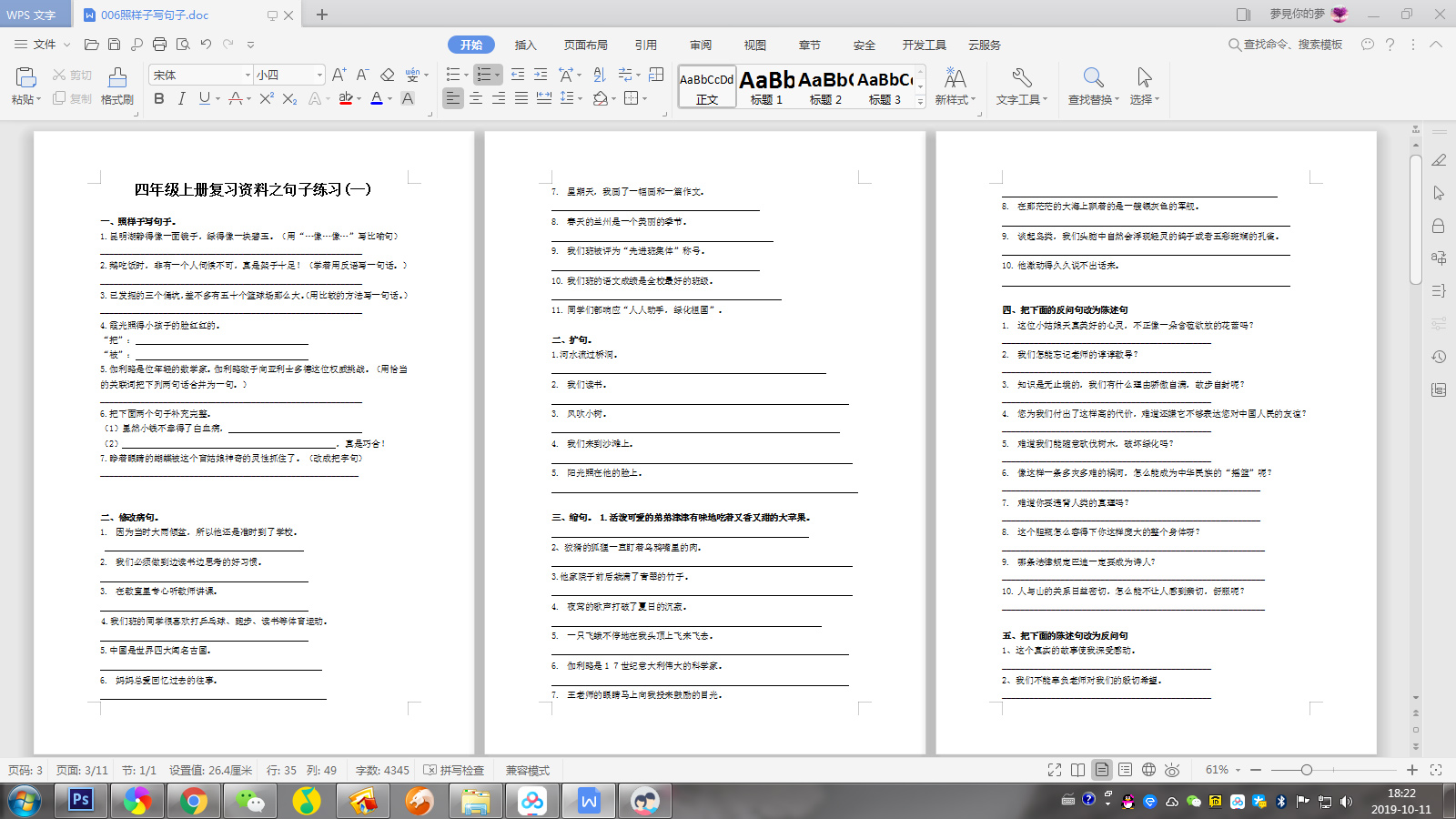1456x819 pixels.
Task: Toggle eye protection mode icon
Action: click(x=1172, y=770)
